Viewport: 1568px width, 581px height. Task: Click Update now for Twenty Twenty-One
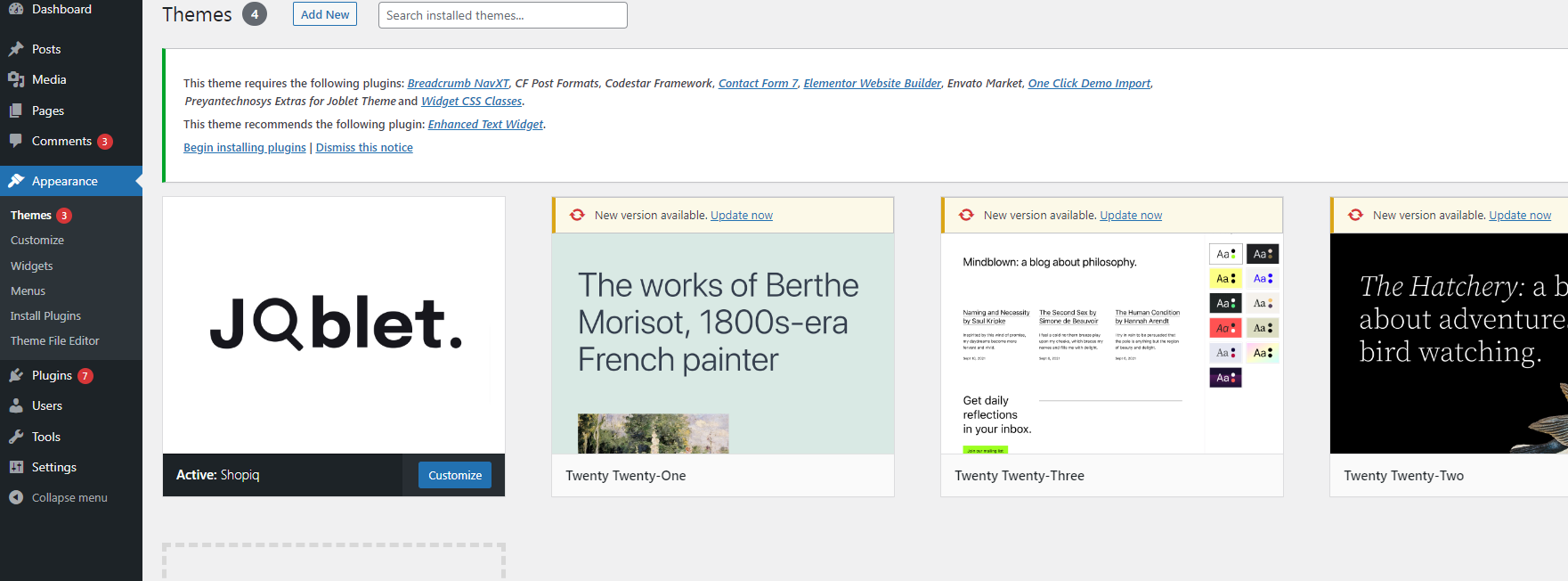(742, 215)
